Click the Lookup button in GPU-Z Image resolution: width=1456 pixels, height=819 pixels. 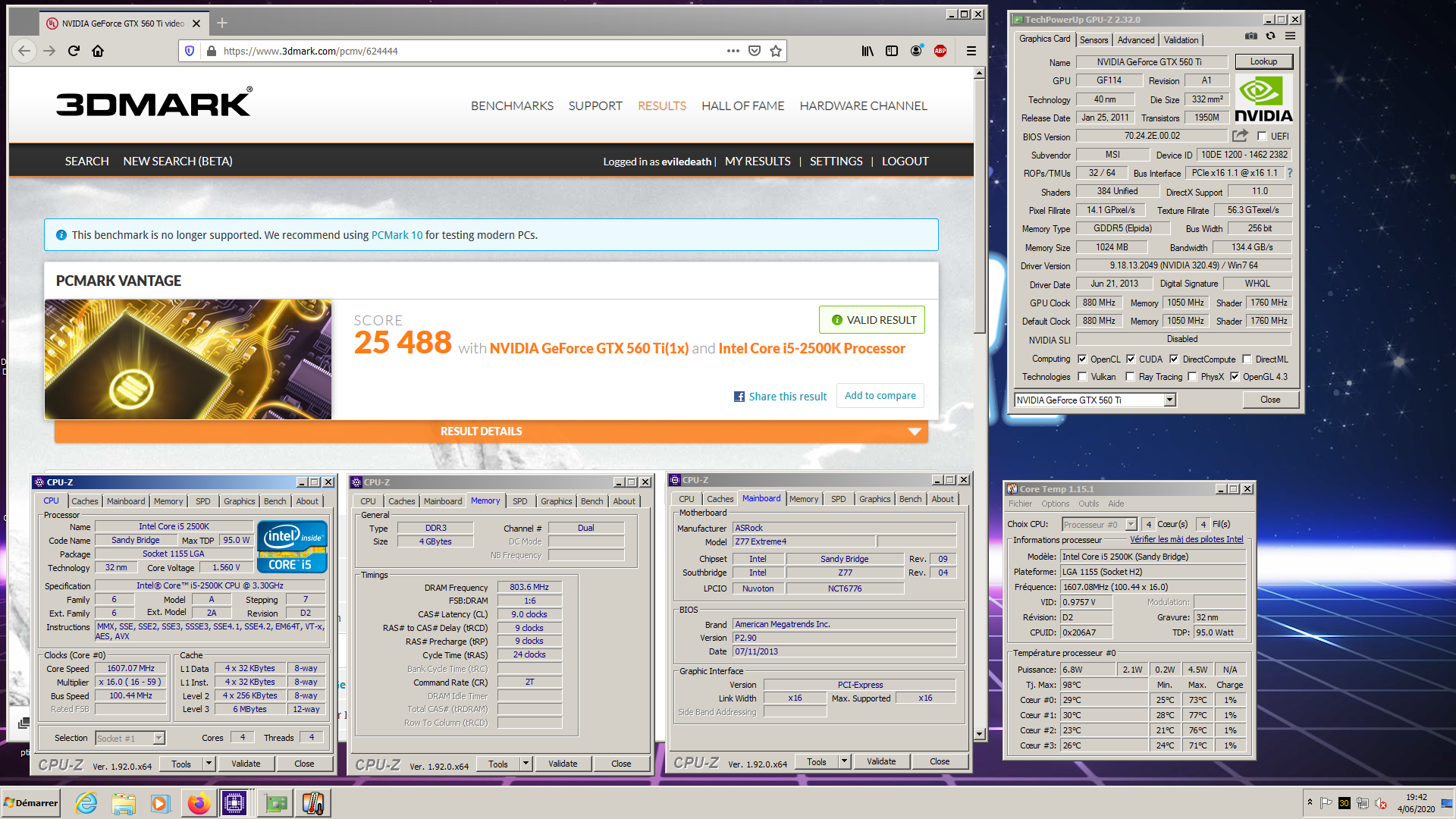1263,61
